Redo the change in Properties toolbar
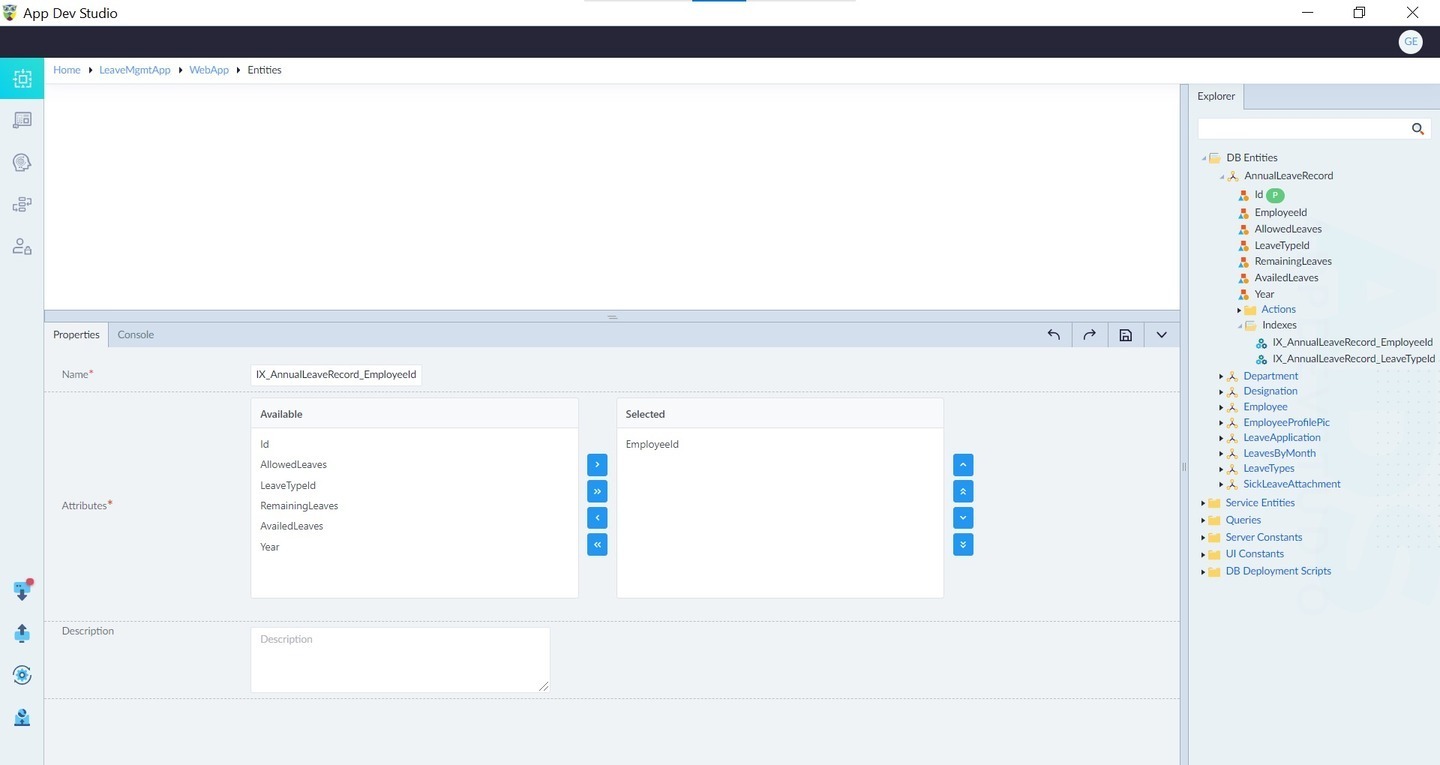 click(x=1089, y=335)
